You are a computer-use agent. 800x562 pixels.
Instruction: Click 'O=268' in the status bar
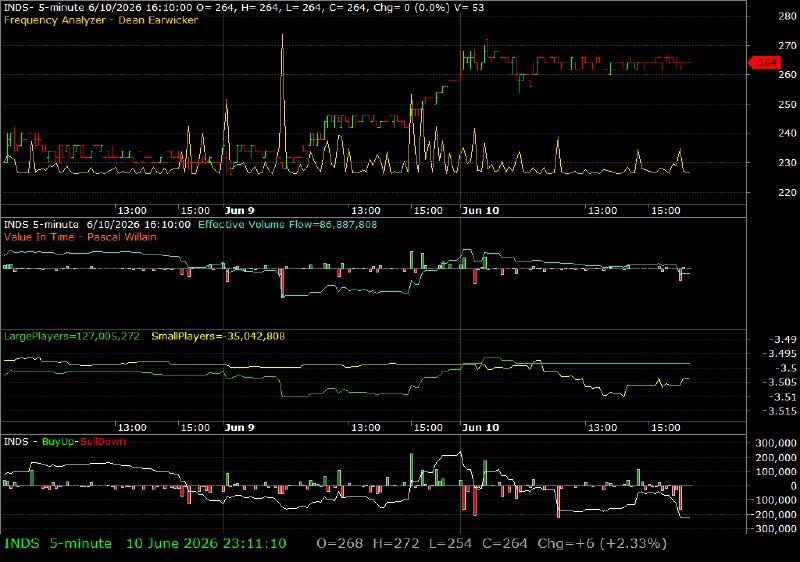click(x=340, y=543)
